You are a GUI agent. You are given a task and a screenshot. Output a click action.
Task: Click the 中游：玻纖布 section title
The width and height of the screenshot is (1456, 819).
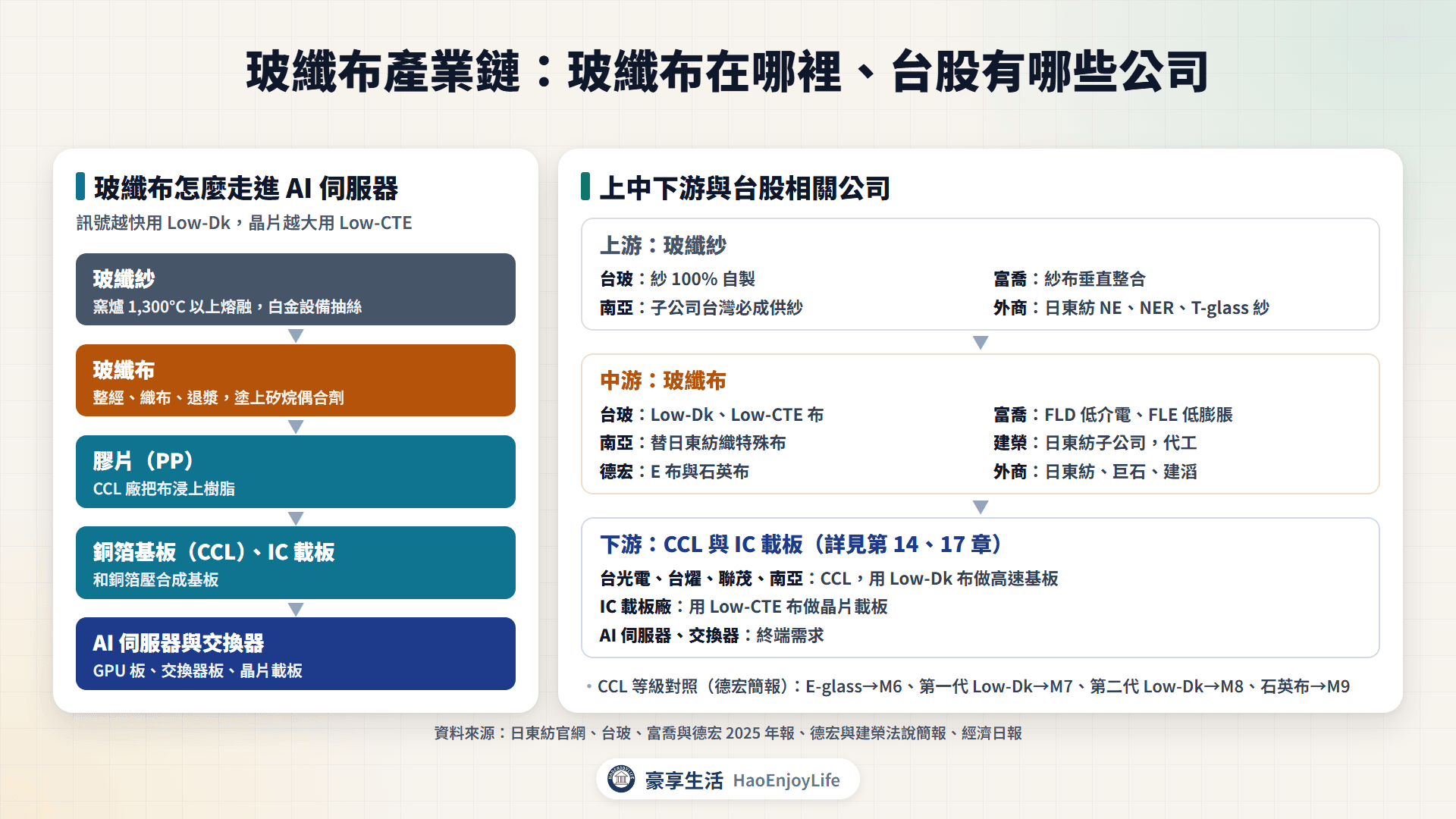[663, 381]
